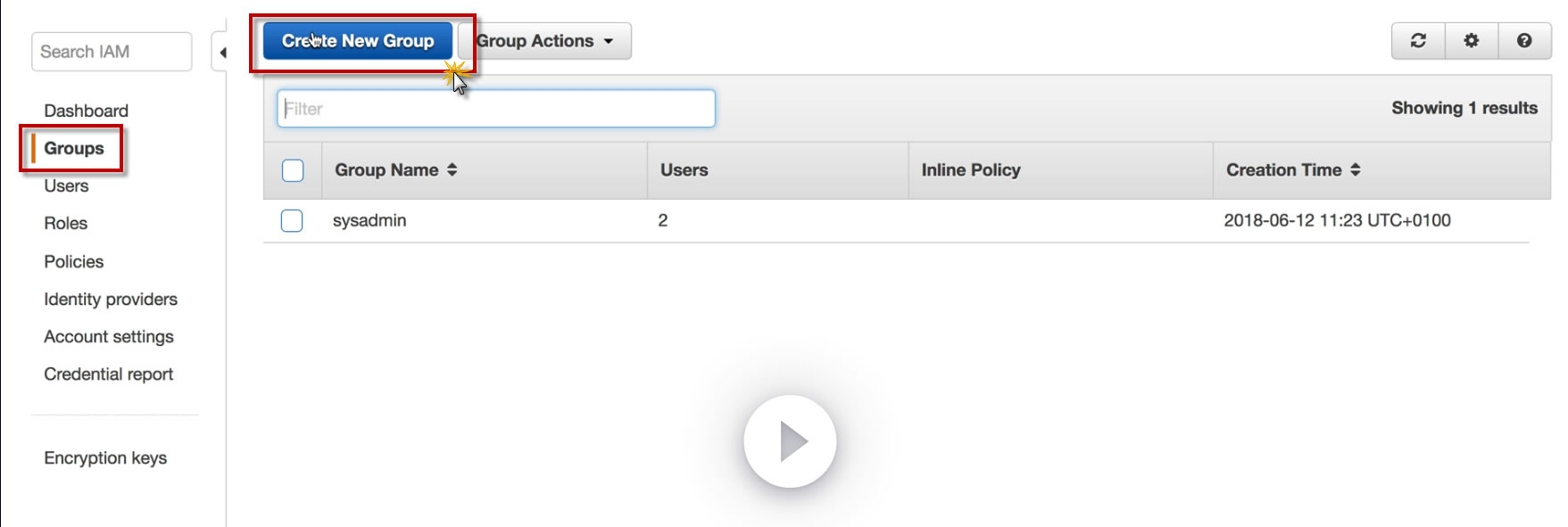Open Dashboard in the sidebar
This screenshot has width=1568, height=527.
[86, 111]
